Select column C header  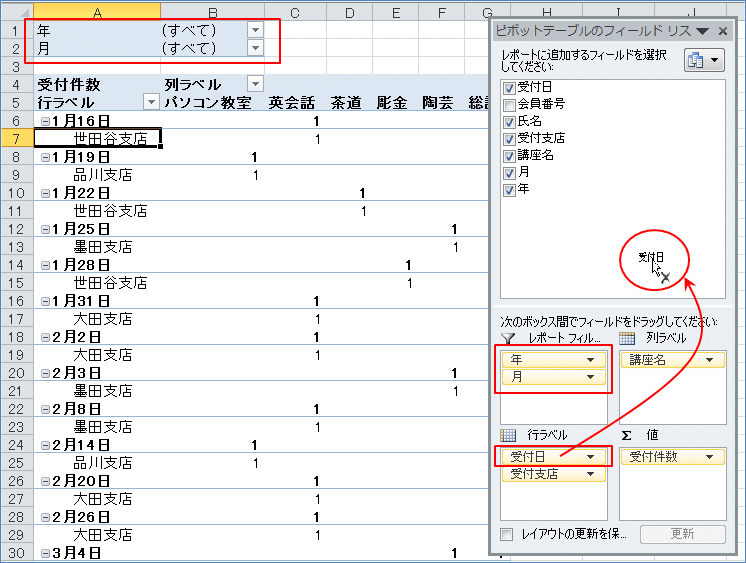tap(295, 12)
